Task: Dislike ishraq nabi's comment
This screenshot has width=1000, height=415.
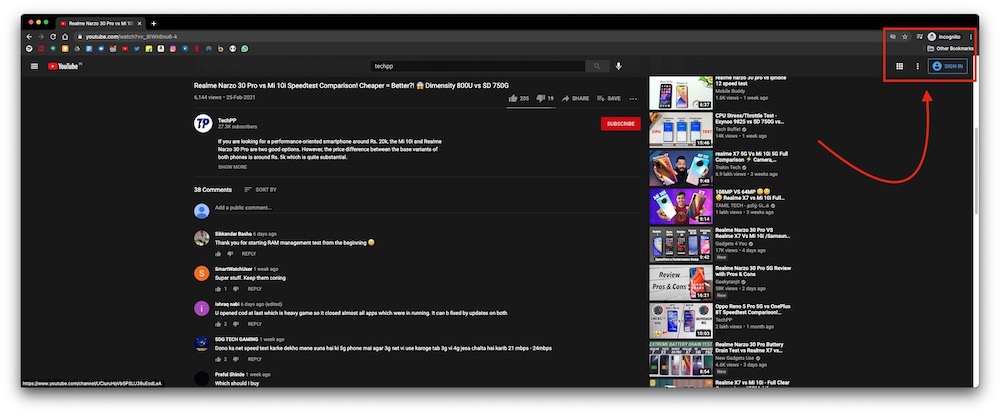Action: coord(236,324)
